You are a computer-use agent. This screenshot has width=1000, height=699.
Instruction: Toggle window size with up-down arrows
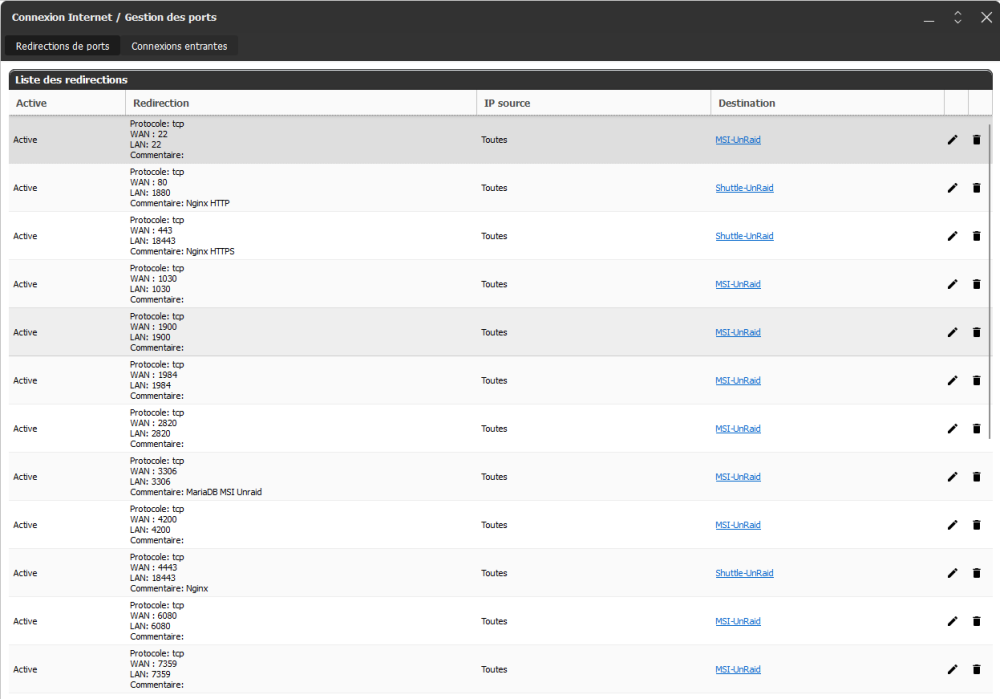point(958,17)
